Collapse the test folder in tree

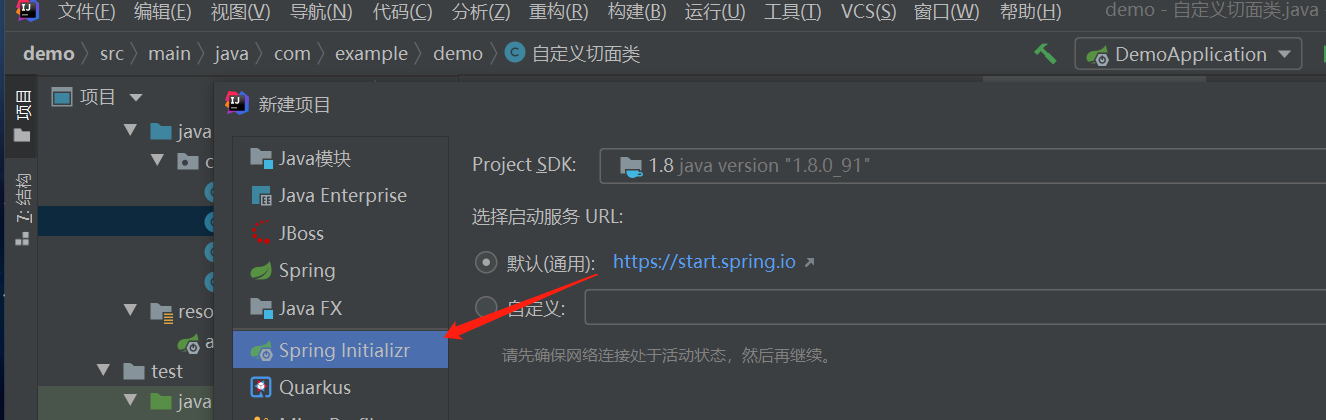(x=103, y=371)
